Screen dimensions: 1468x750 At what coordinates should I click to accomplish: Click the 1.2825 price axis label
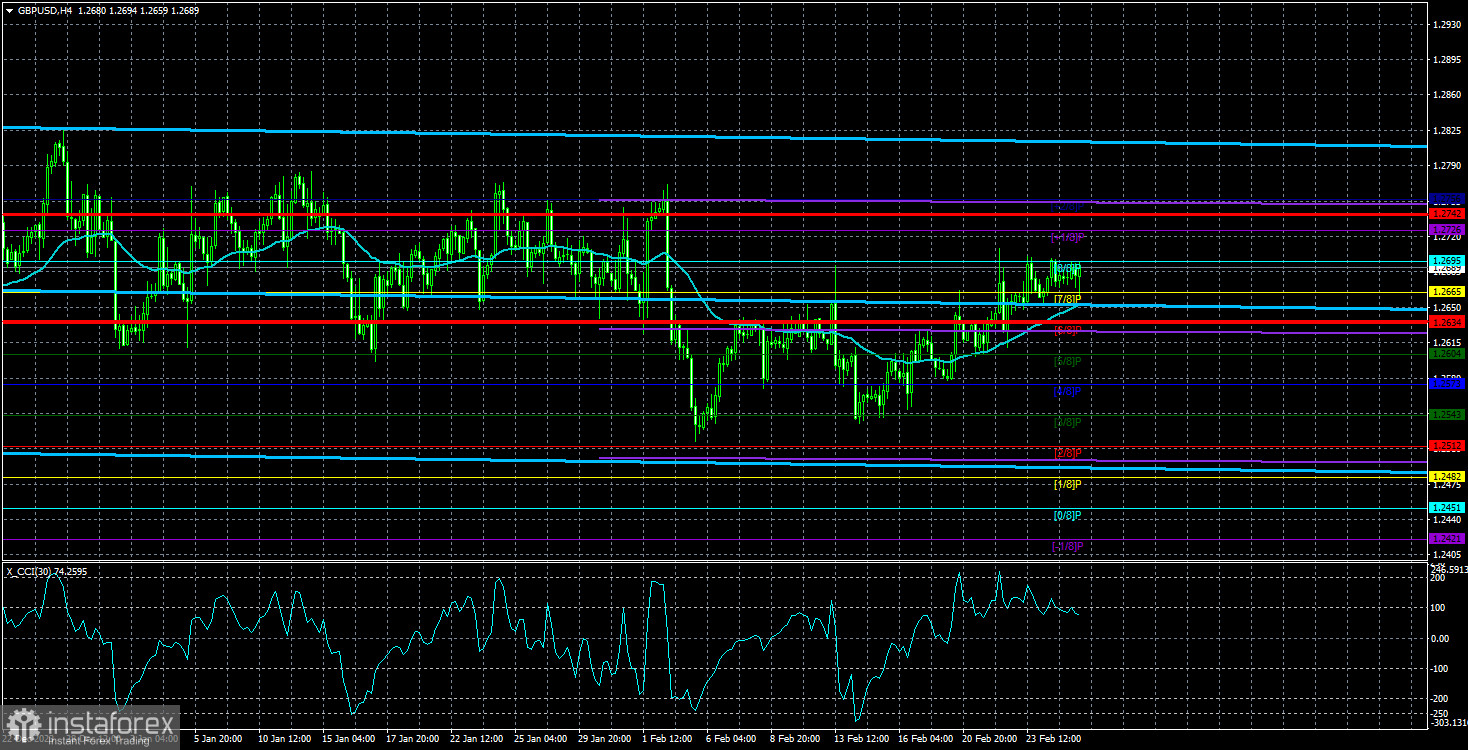pyautogui.click(x=1446, y=130)
